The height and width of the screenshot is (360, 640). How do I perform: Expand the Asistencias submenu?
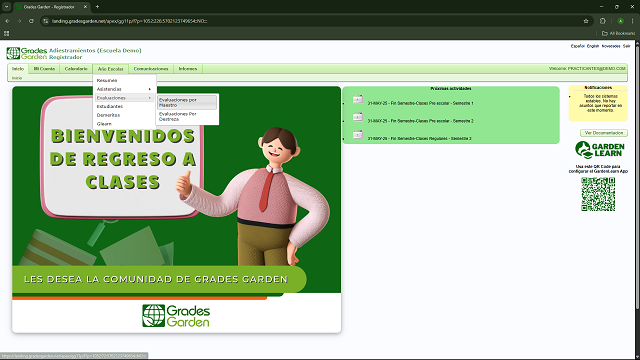pos(124,89)
